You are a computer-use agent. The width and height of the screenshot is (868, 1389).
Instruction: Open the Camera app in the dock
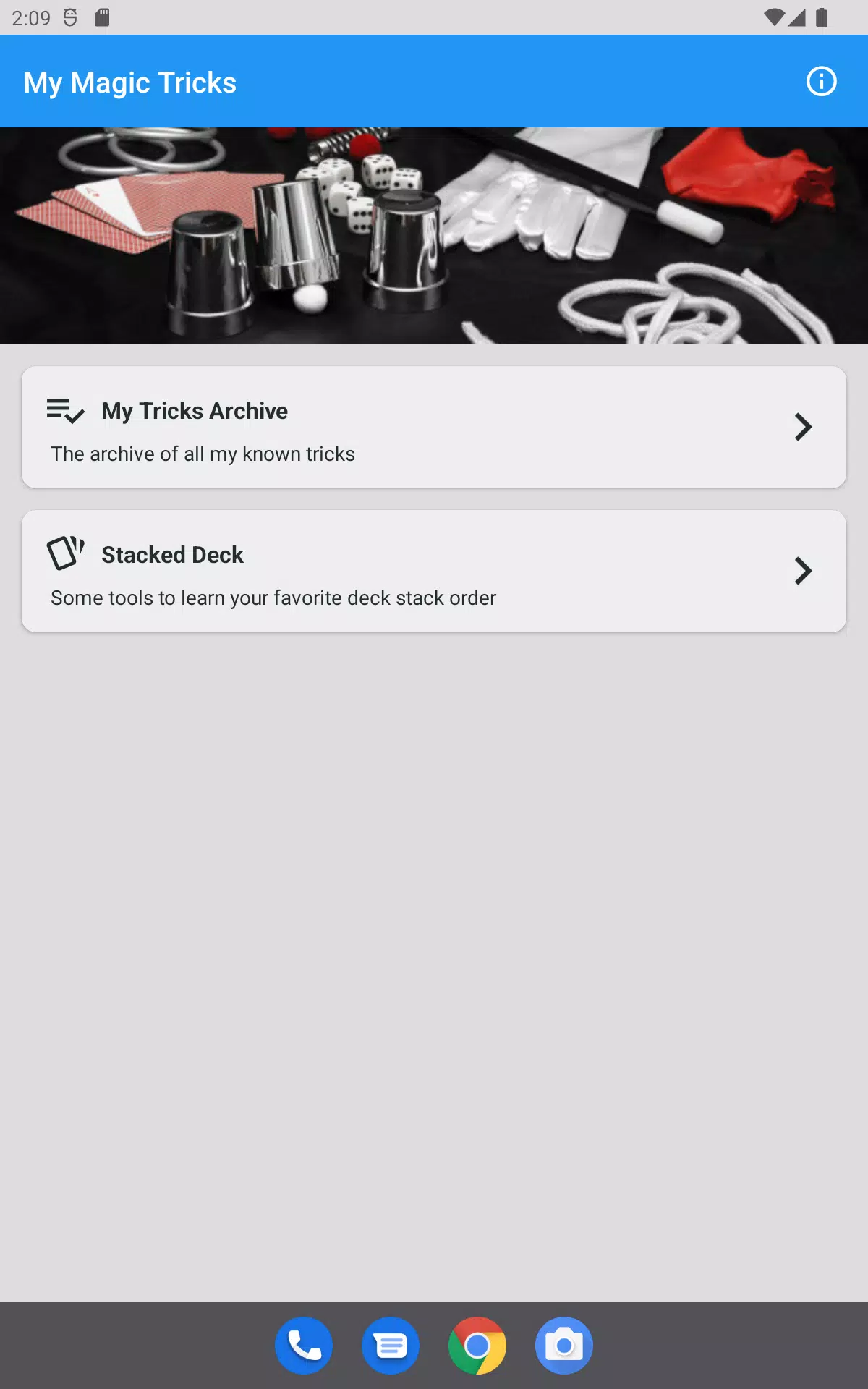pos(564,1346)
